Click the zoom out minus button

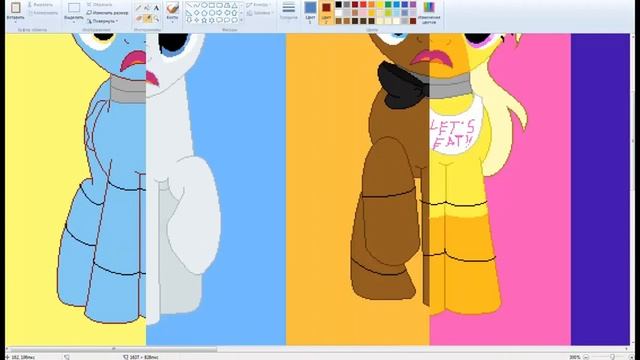click(x=587, y=357)
